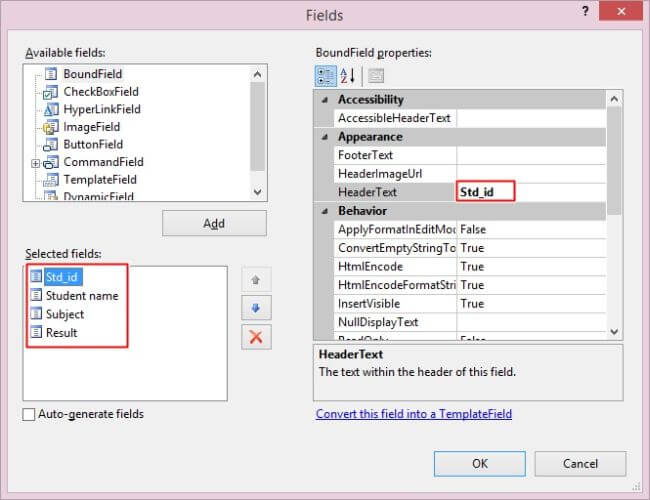Select TemplateField in available fields

click(100, 180)
